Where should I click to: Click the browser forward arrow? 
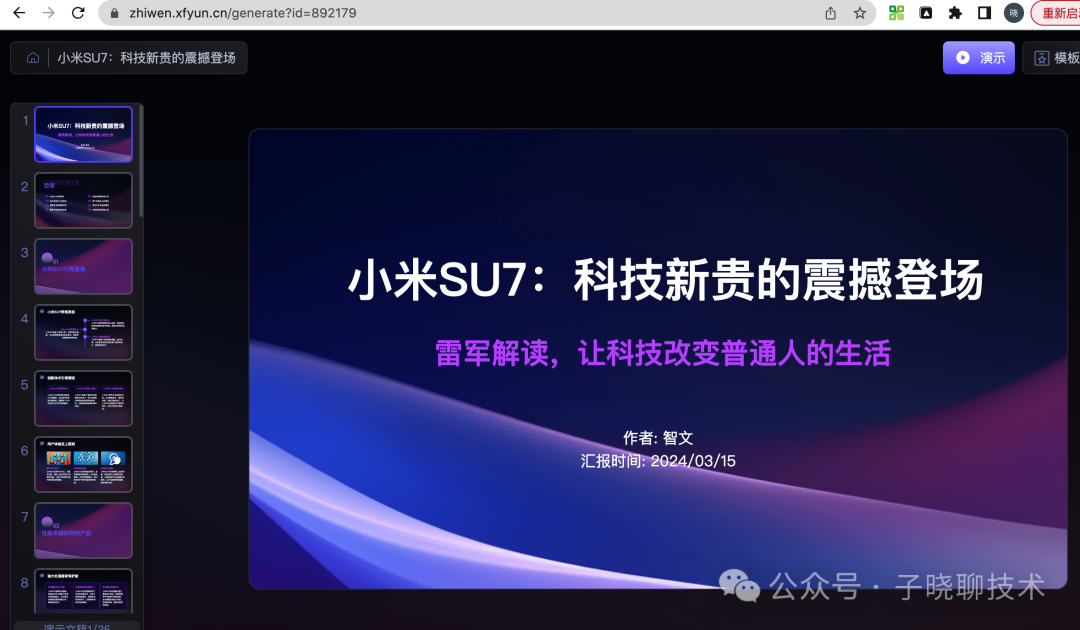click(48, 13)
